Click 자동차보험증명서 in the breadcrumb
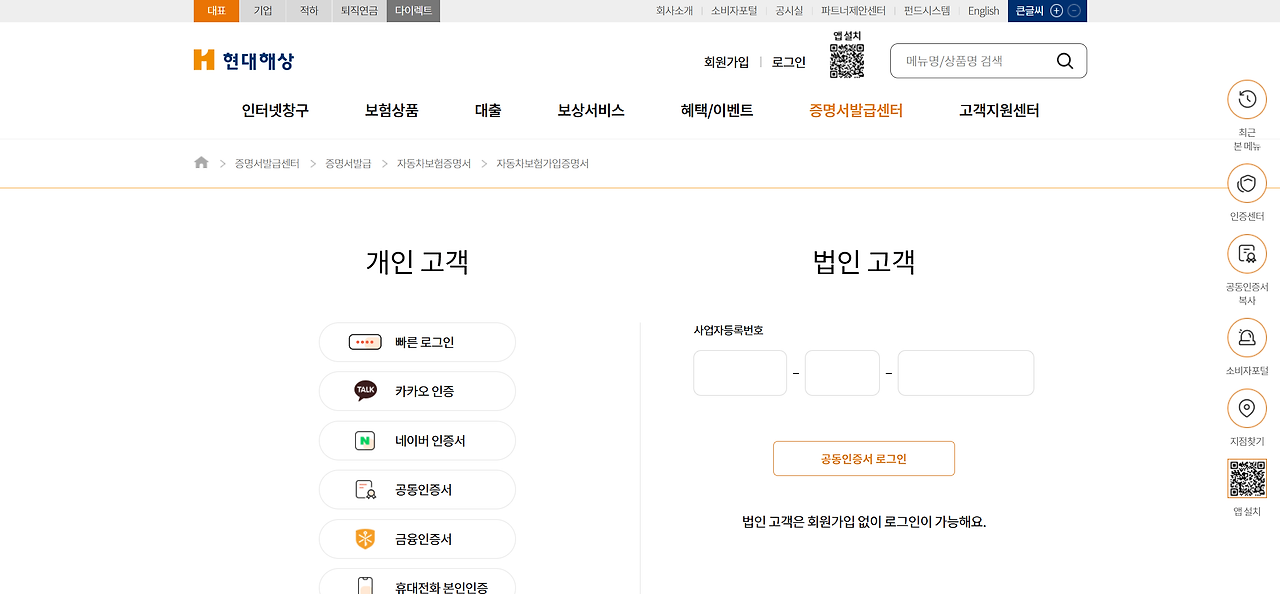 pyautogui.click(x=433, y=163)
